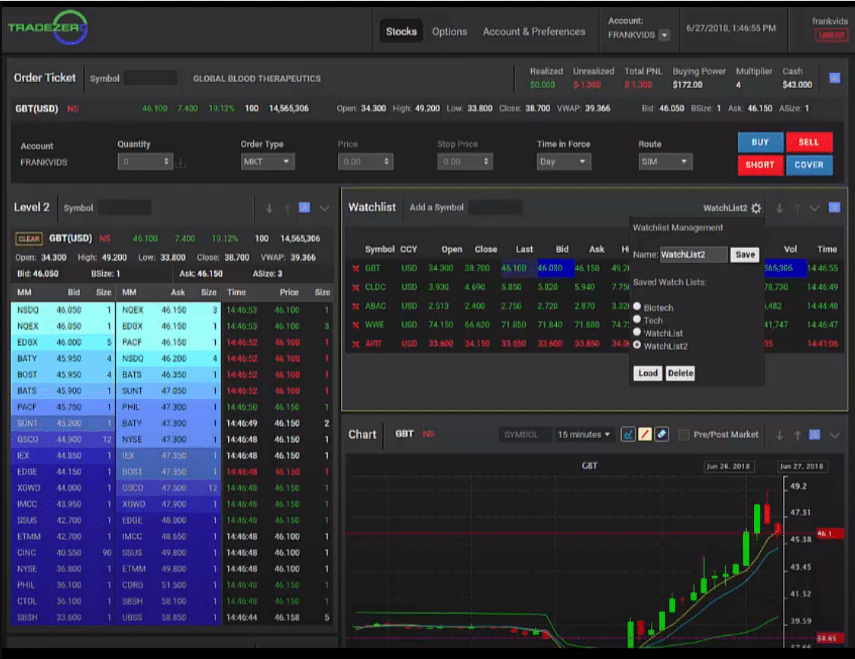Screen dimensions: 855x659
Task: Click the Chart down arrow icon
Action: click(780, 435)
